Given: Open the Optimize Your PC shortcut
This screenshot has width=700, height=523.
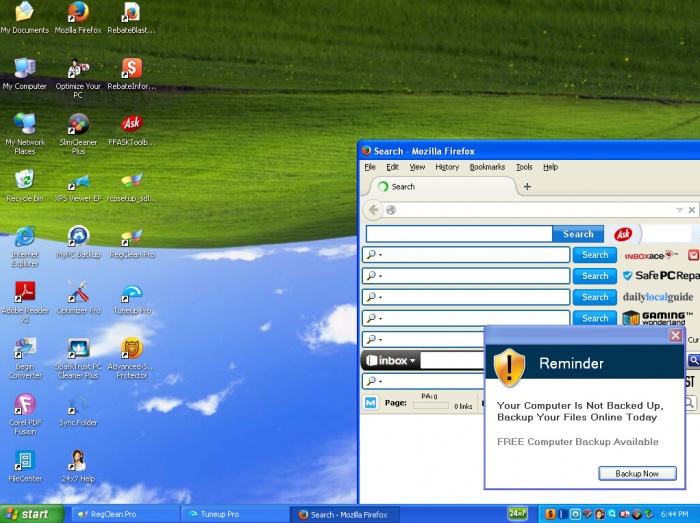Looking at the screenshot, I should 78,79.
